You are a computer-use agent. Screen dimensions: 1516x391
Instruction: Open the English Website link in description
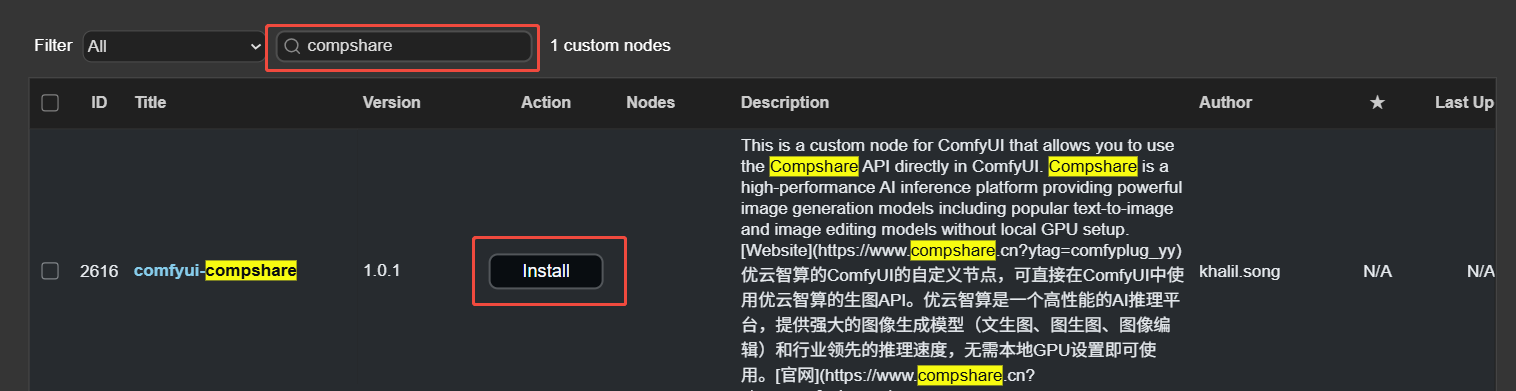click(x=961, y=250)
